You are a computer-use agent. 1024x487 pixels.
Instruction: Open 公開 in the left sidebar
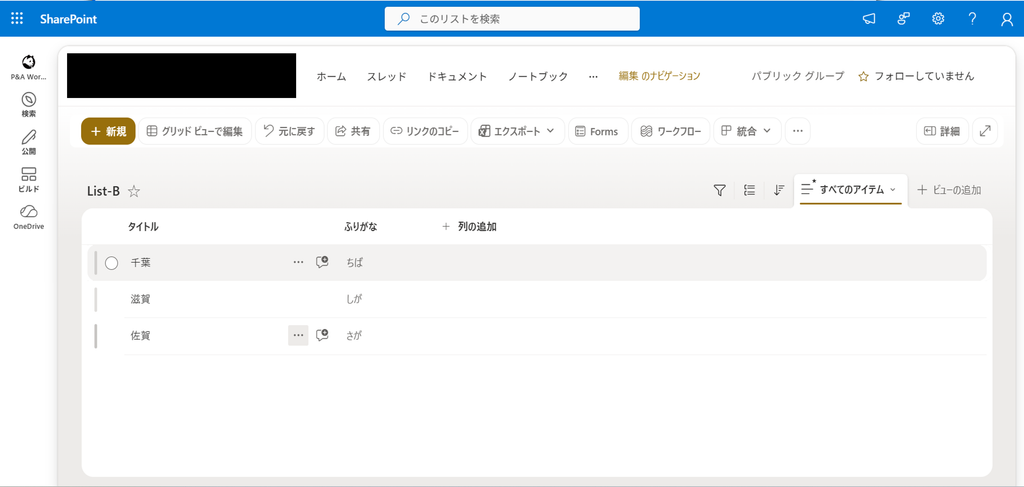click(x=28, y=142)
